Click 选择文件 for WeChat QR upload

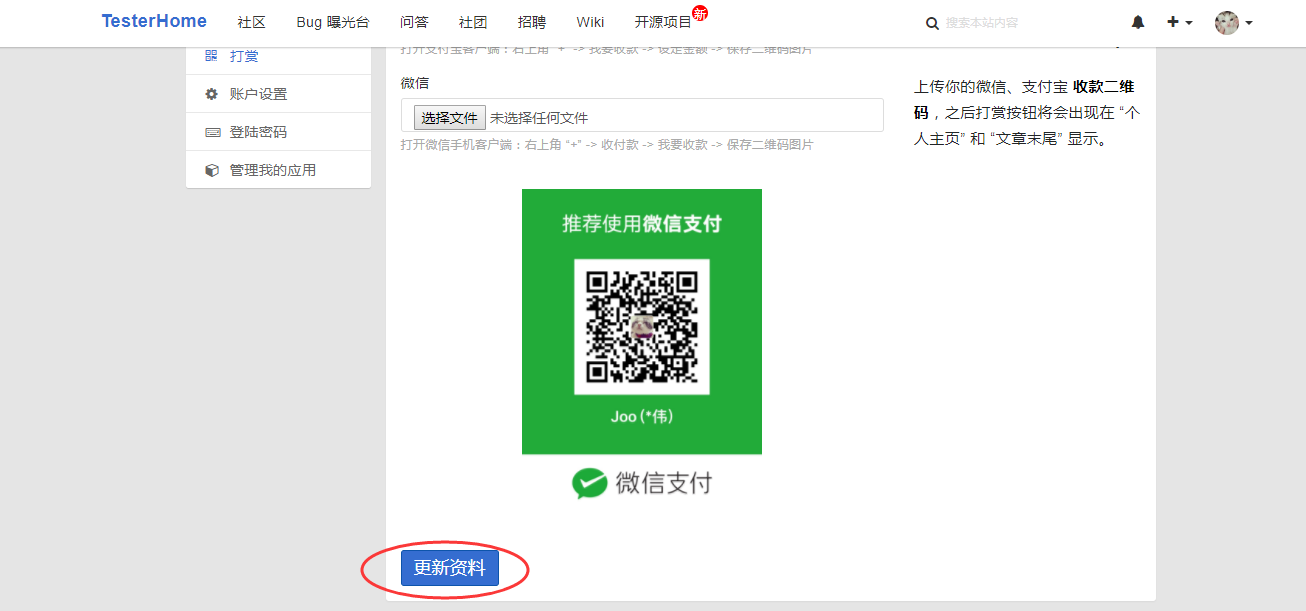tap(449, 118)
